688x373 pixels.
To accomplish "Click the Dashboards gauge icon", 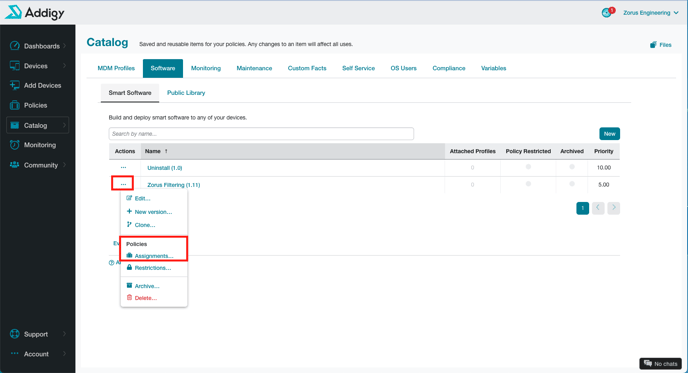I will point(14,46).
